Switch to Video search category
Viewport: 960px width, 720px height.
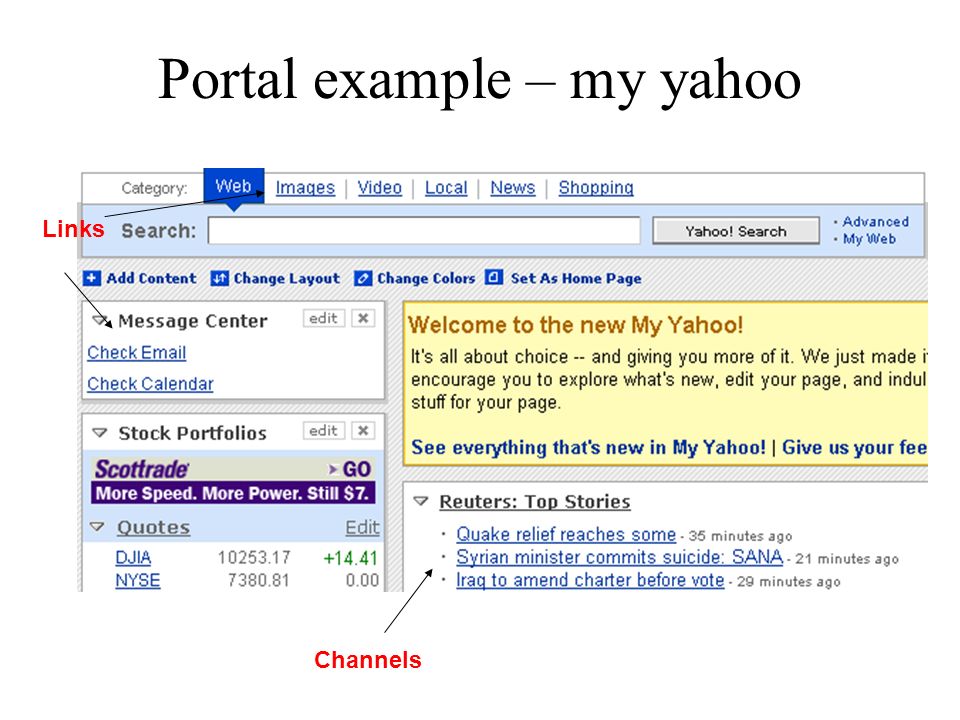point(380,187)
